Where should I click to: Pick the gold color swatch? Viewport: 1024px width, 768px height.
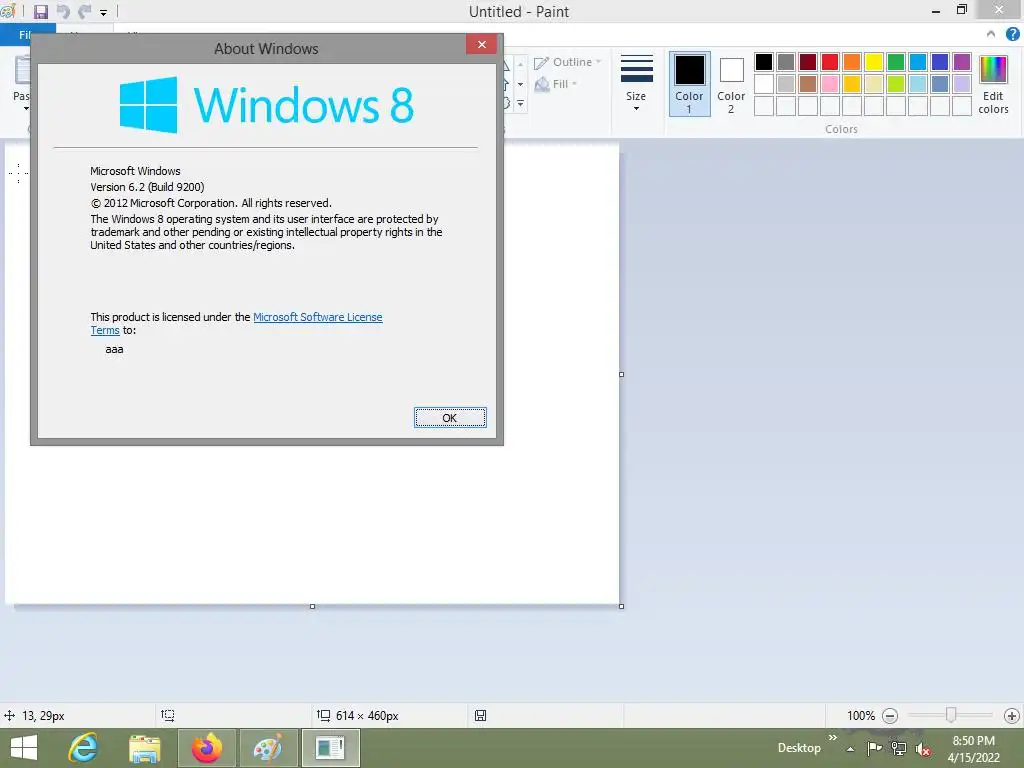tap(852, 84)
